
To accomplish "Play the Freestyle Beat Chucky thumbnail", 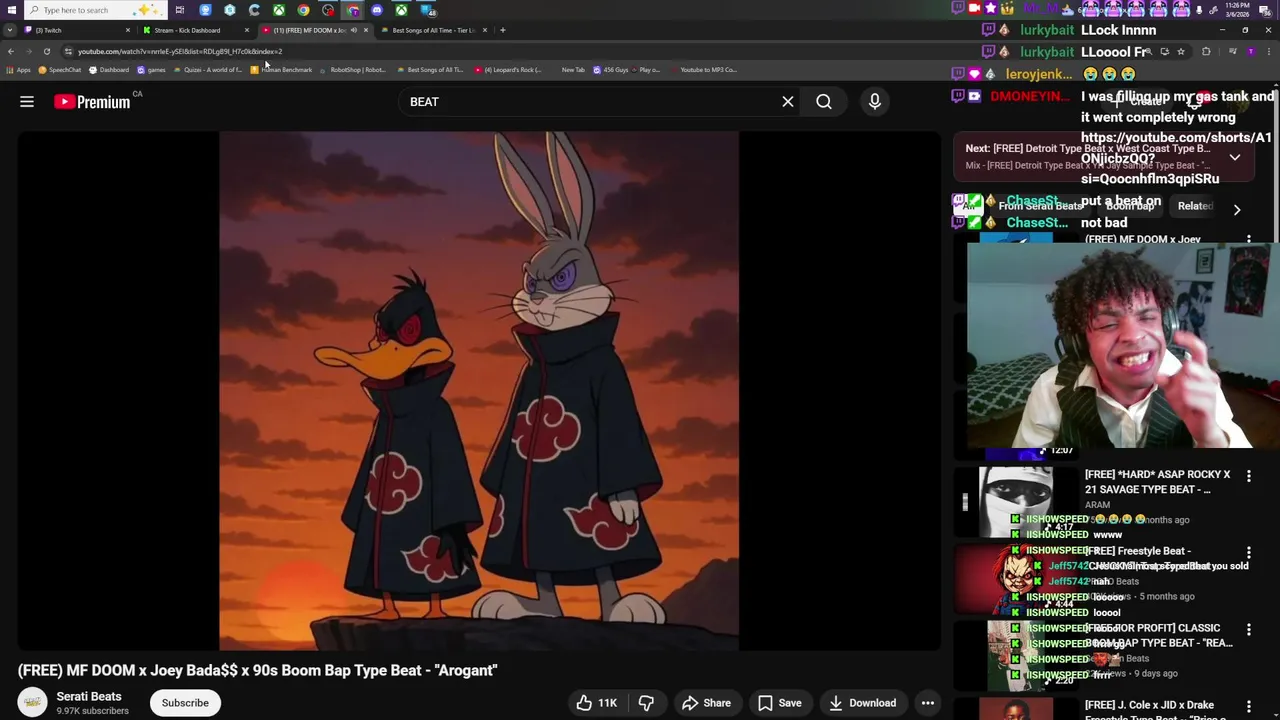I will click(x=1015, y=579).
